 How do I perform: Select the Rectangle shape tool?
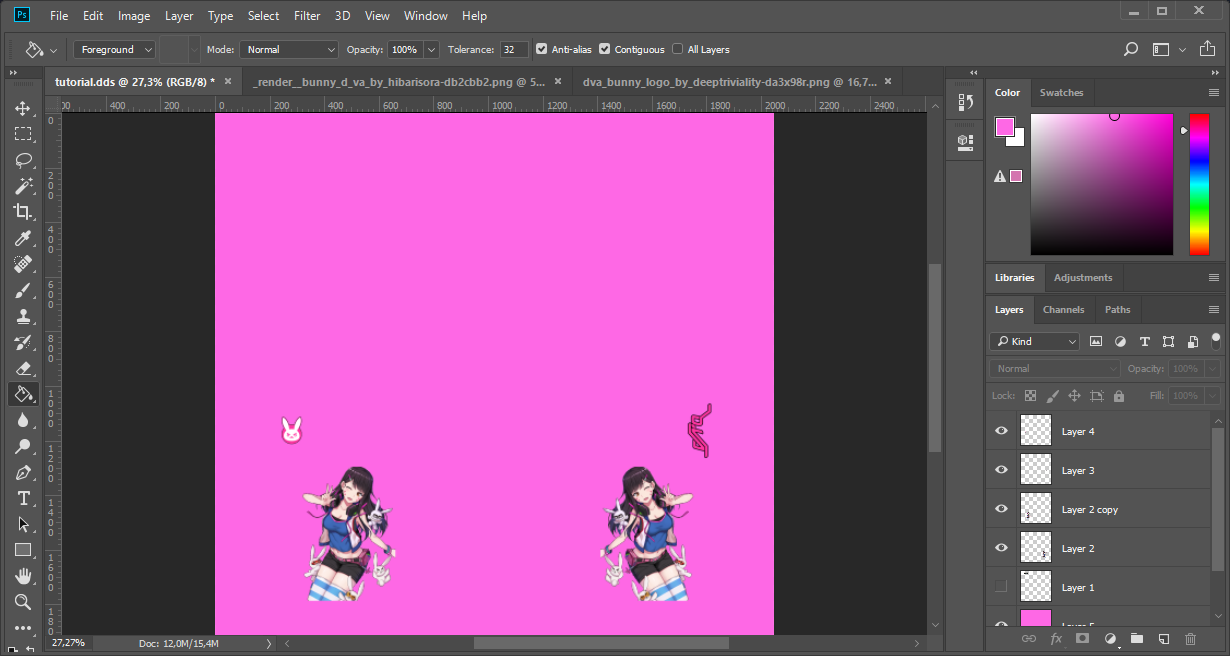[x=23, y=550]
